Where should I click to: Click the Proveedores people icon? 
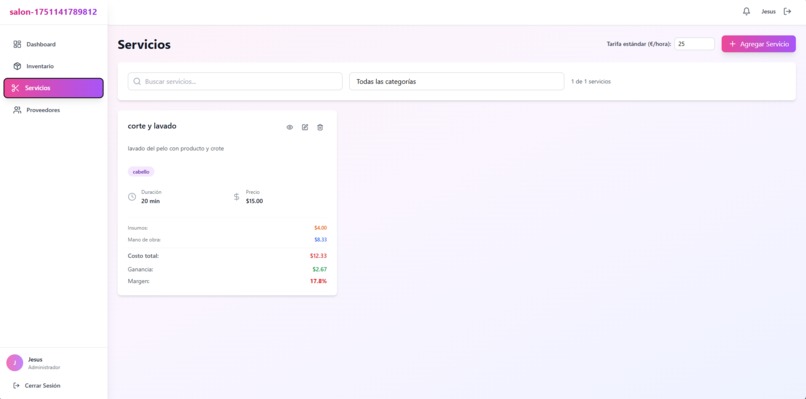[x=17, y=110]
